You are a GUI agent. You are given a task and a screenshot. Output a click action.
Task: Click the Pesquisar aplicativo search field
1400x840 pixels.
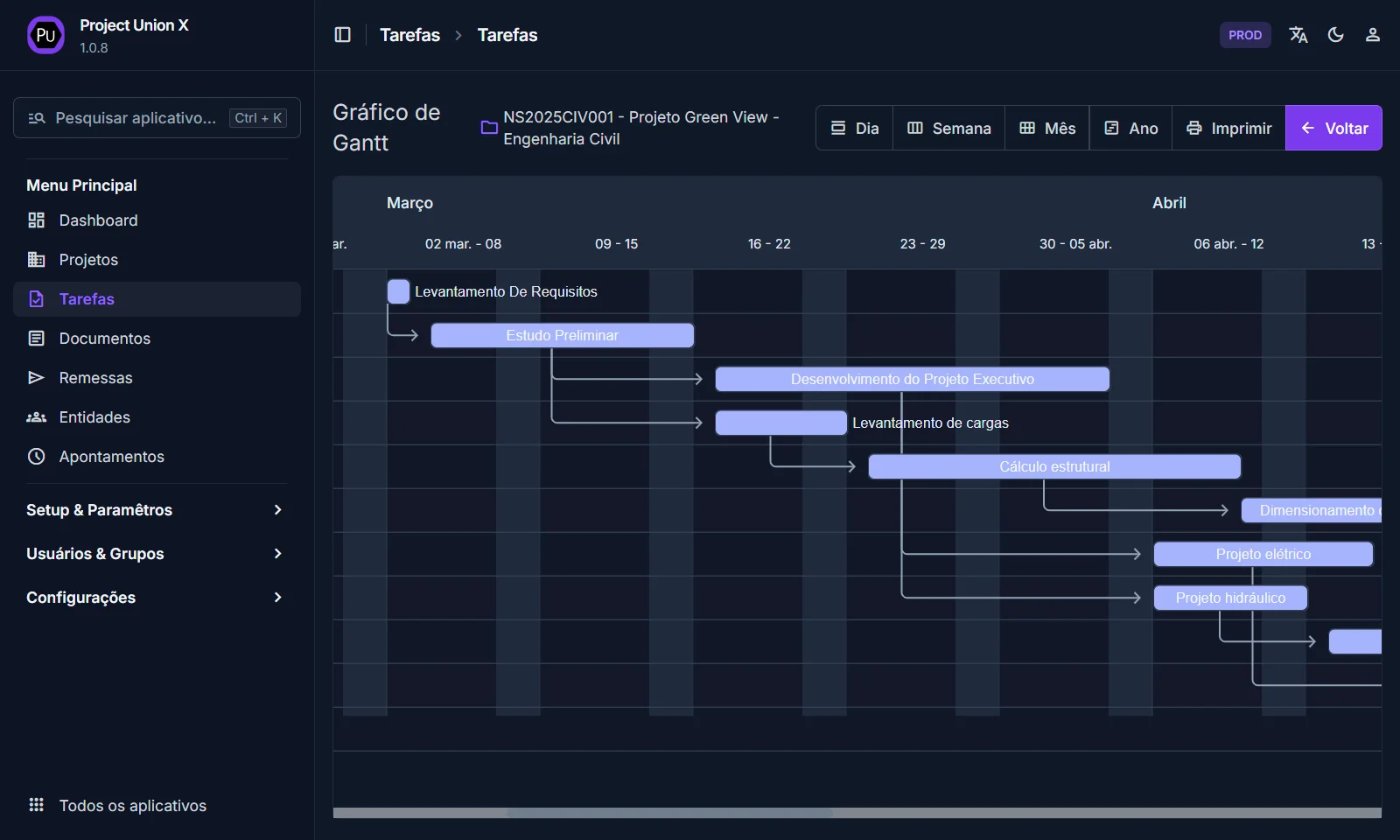click(136, 118)
